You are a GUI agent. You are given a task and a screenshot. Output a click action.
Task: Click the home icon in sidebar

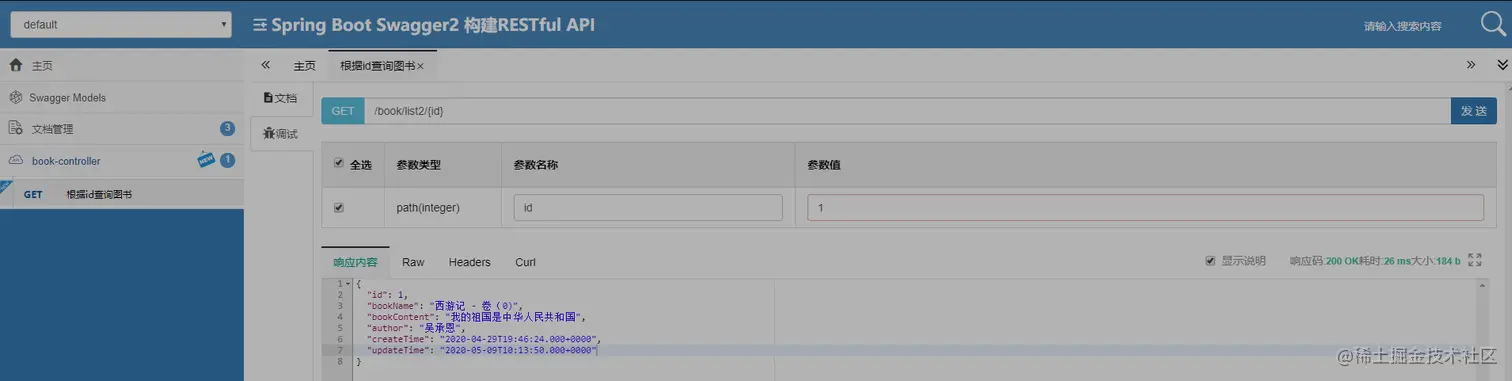click(x=15, y=65)
